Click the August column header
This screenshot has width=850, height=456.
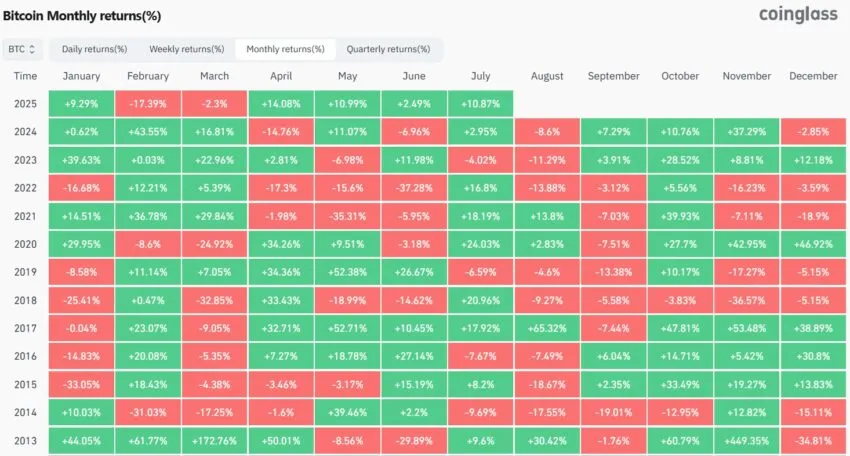pos(547,76)
